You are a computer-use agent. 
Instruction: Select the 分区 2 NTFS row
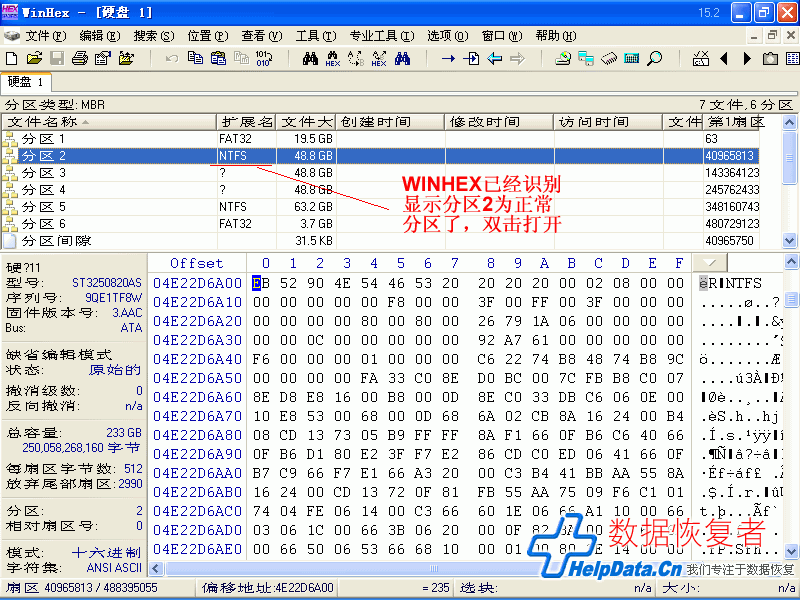pos(381,156)
